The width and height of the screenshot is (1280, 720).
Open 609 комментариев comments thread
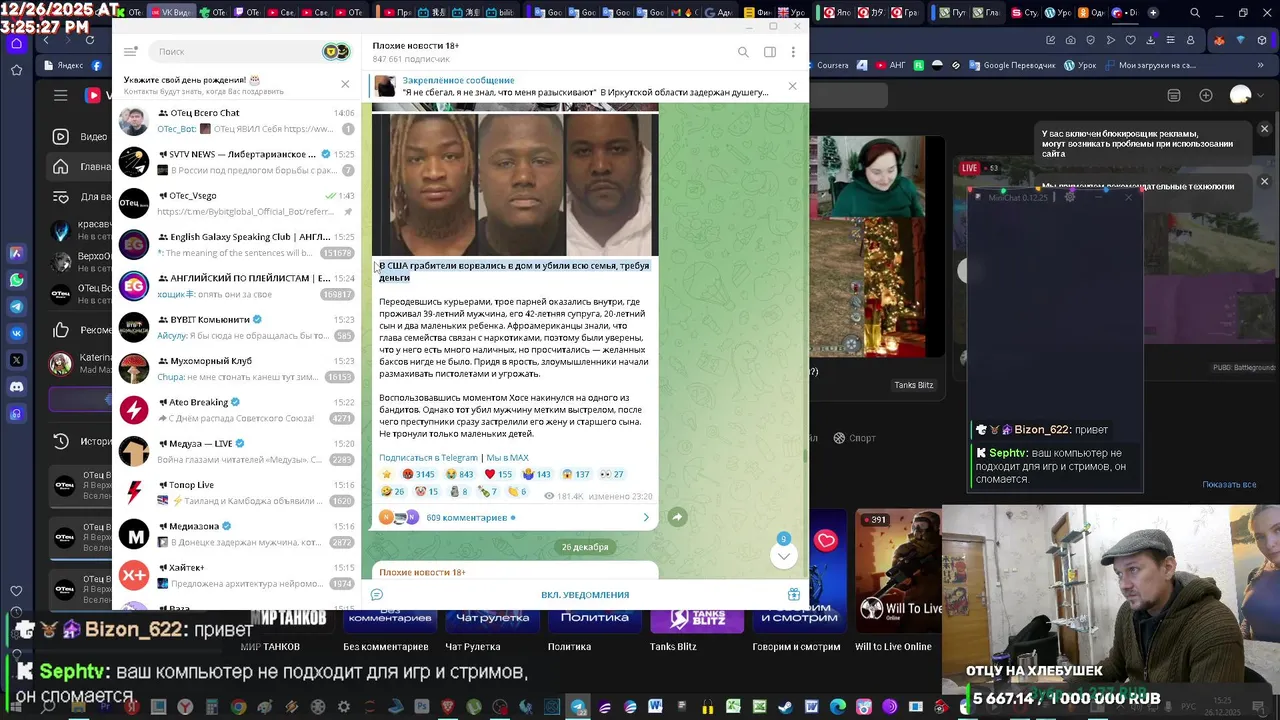[x=515, y=517]
